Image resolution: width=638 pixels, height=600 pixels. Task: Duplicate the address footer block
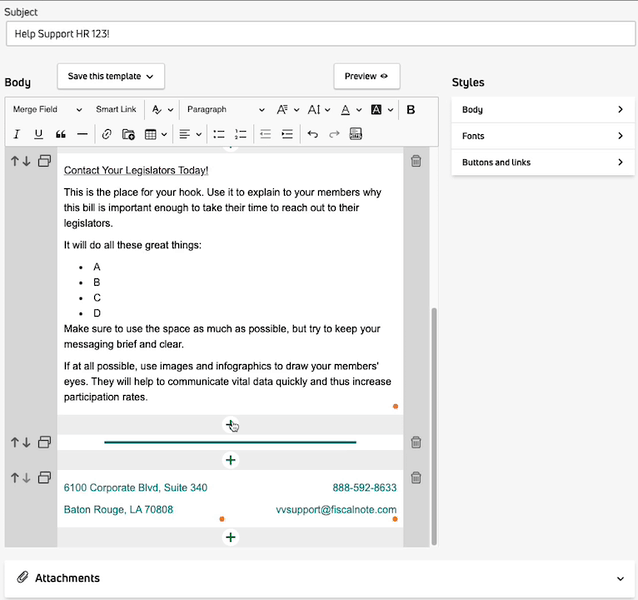pyautogui.click(x=44, y=477)
